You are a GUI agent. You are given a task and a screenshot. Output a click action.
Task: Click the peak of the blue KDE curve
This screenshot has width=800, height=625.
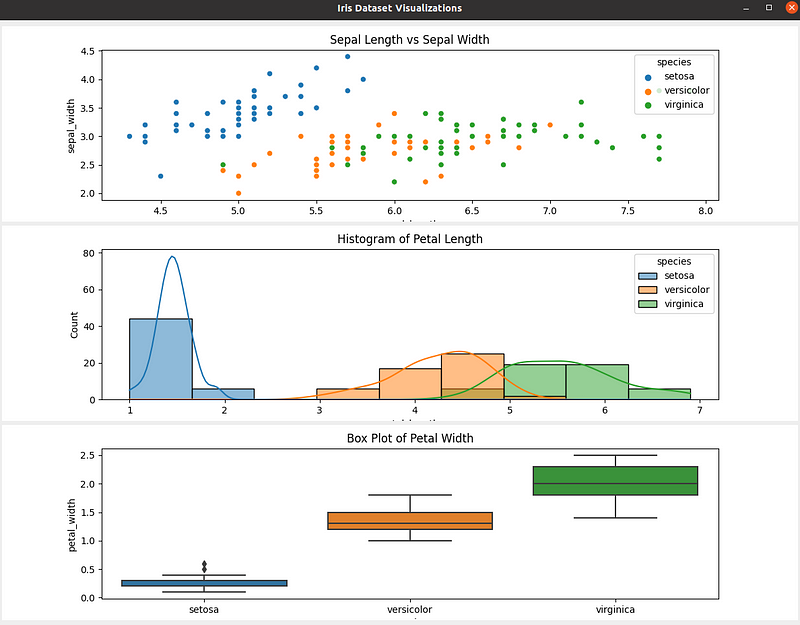(172, 257)
